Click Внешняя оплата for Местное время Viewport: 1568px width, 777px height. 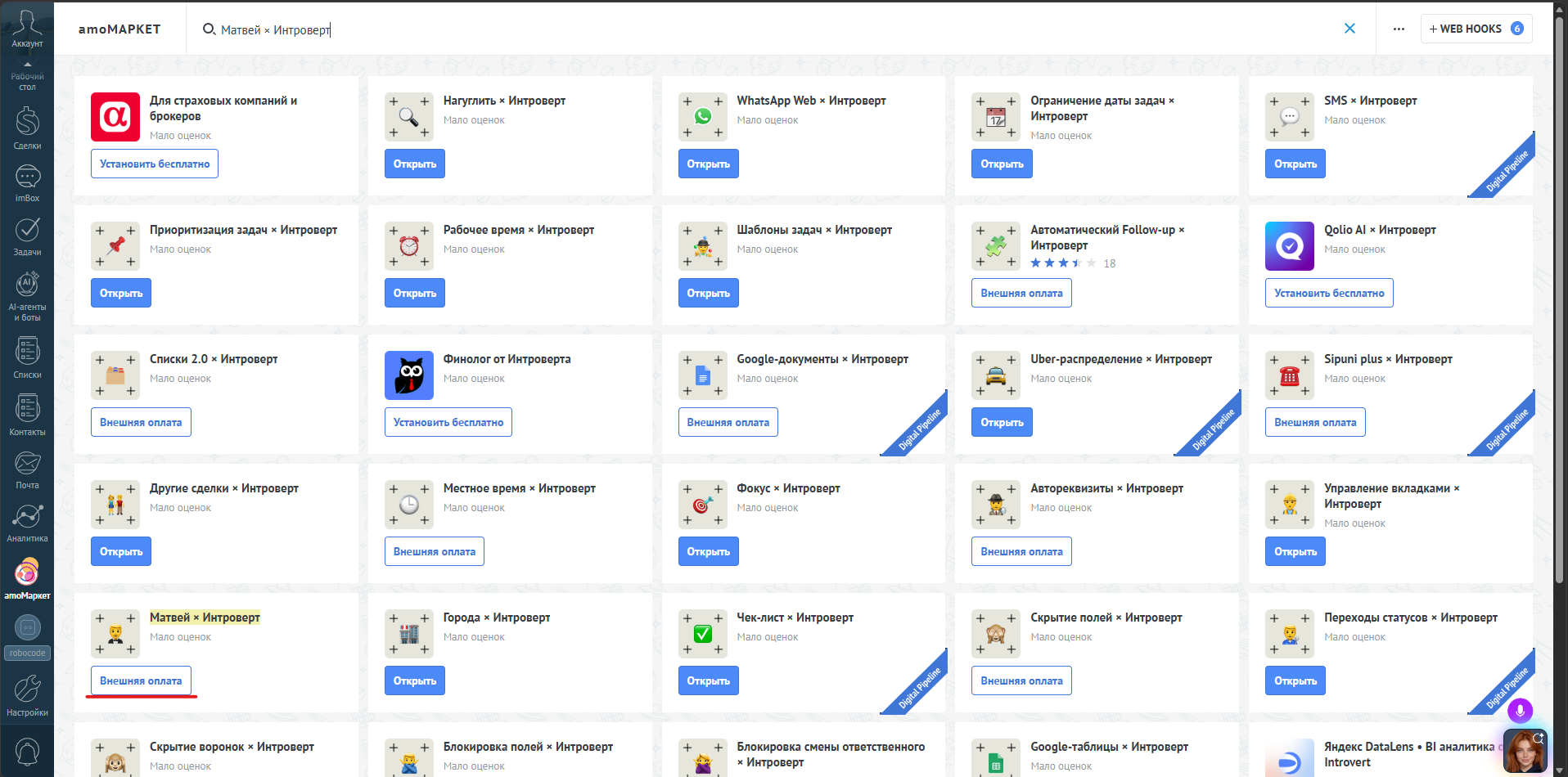click(435, 551)
